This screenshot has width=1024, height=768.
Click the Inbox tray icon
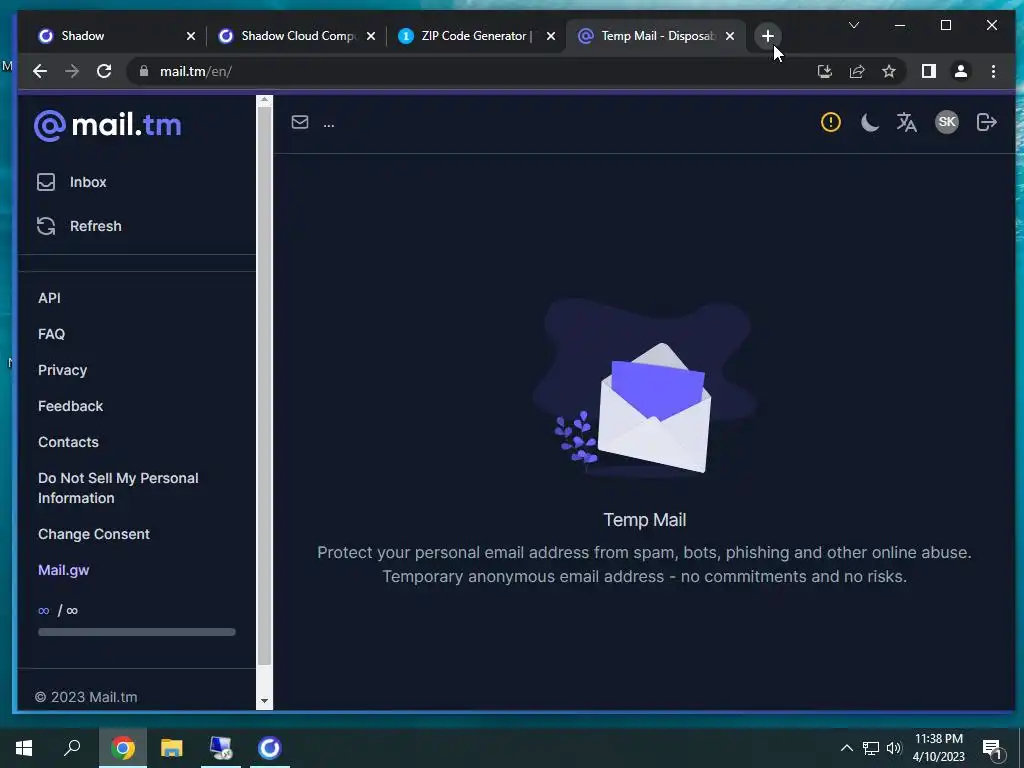pyautogui.click(x=46, y=182)
